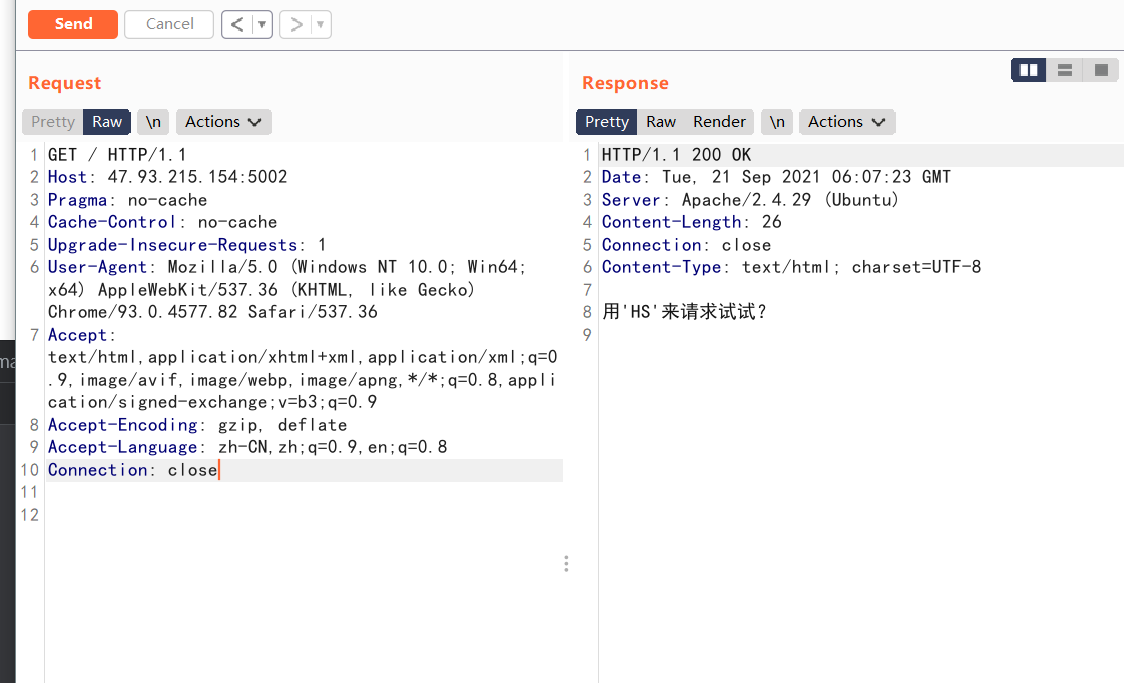
Task: Click the Send button
Action: 72,24
